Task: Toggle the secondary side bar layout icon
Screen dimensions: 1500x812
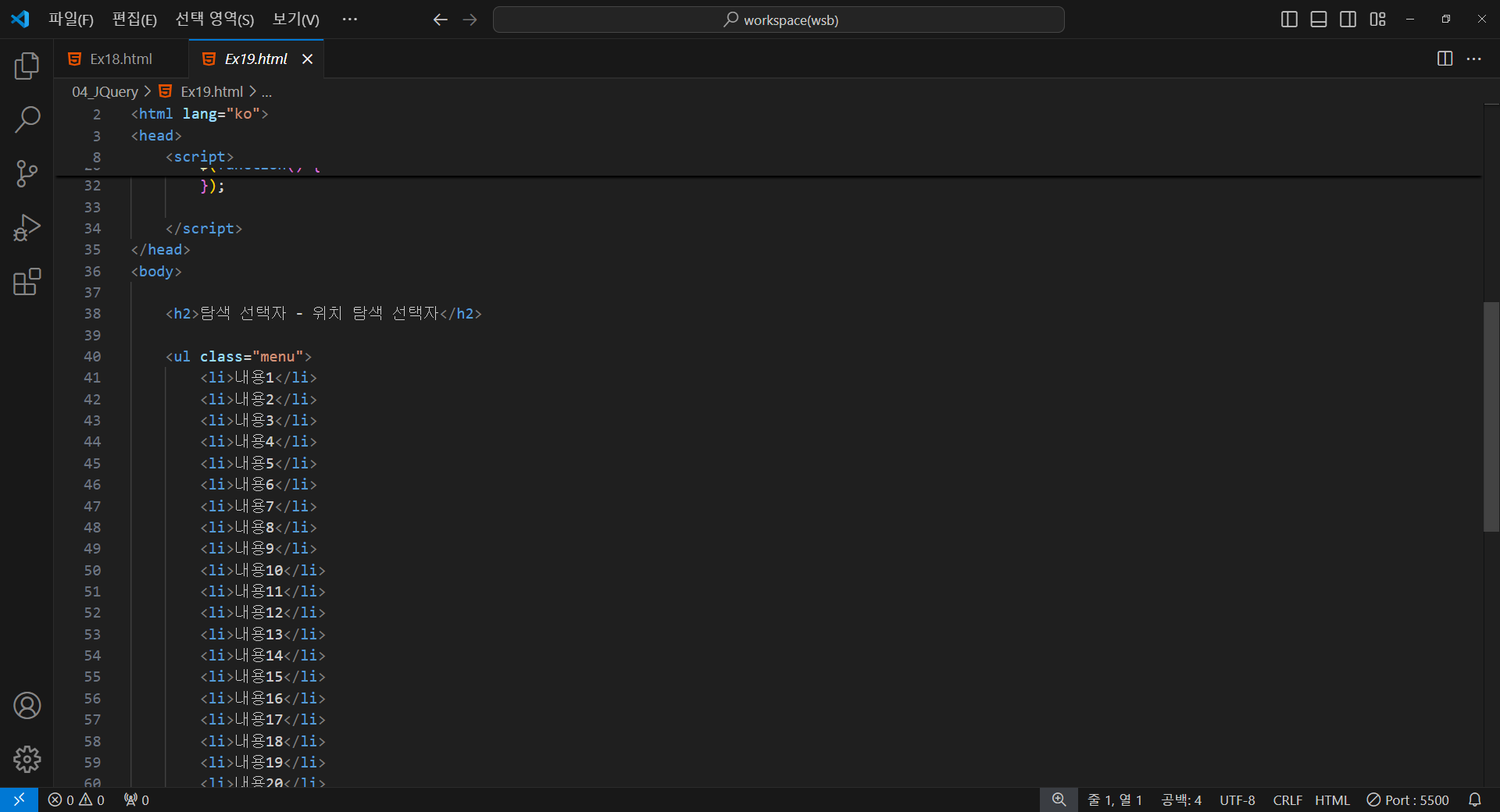Action: (1348, 20)
